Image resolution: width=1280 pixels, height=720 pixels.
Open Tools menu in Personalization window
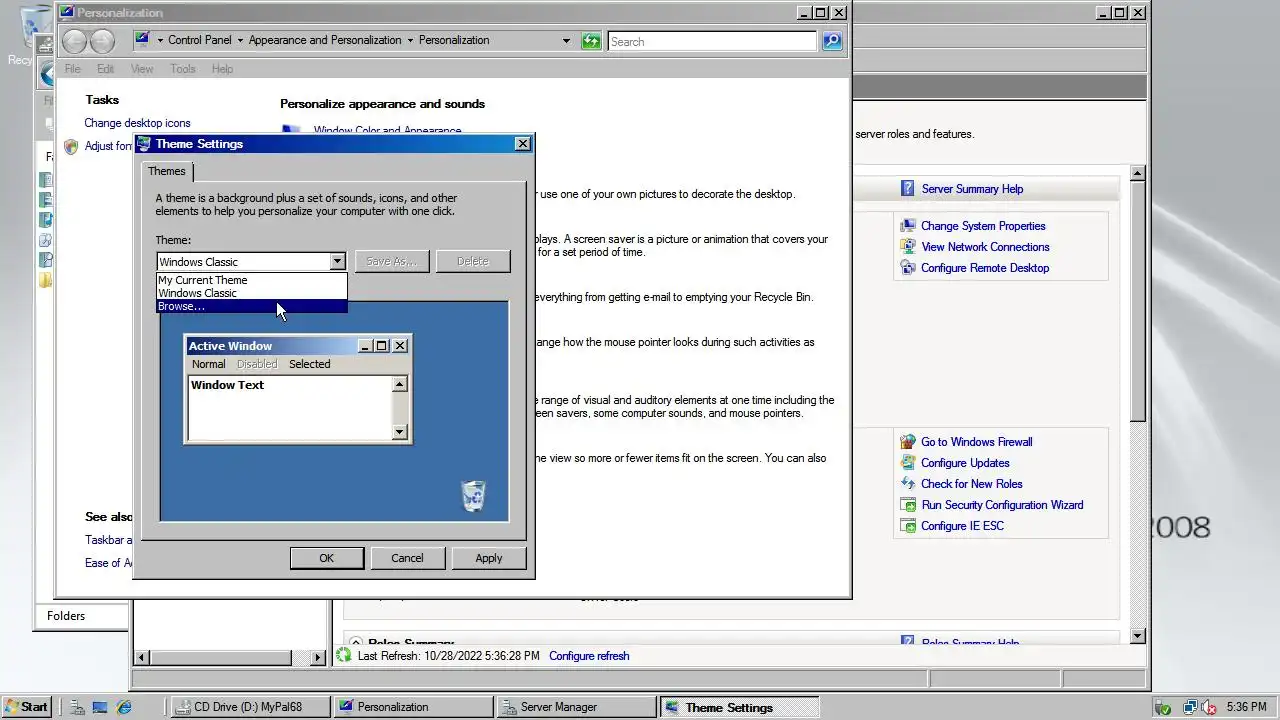183,69
